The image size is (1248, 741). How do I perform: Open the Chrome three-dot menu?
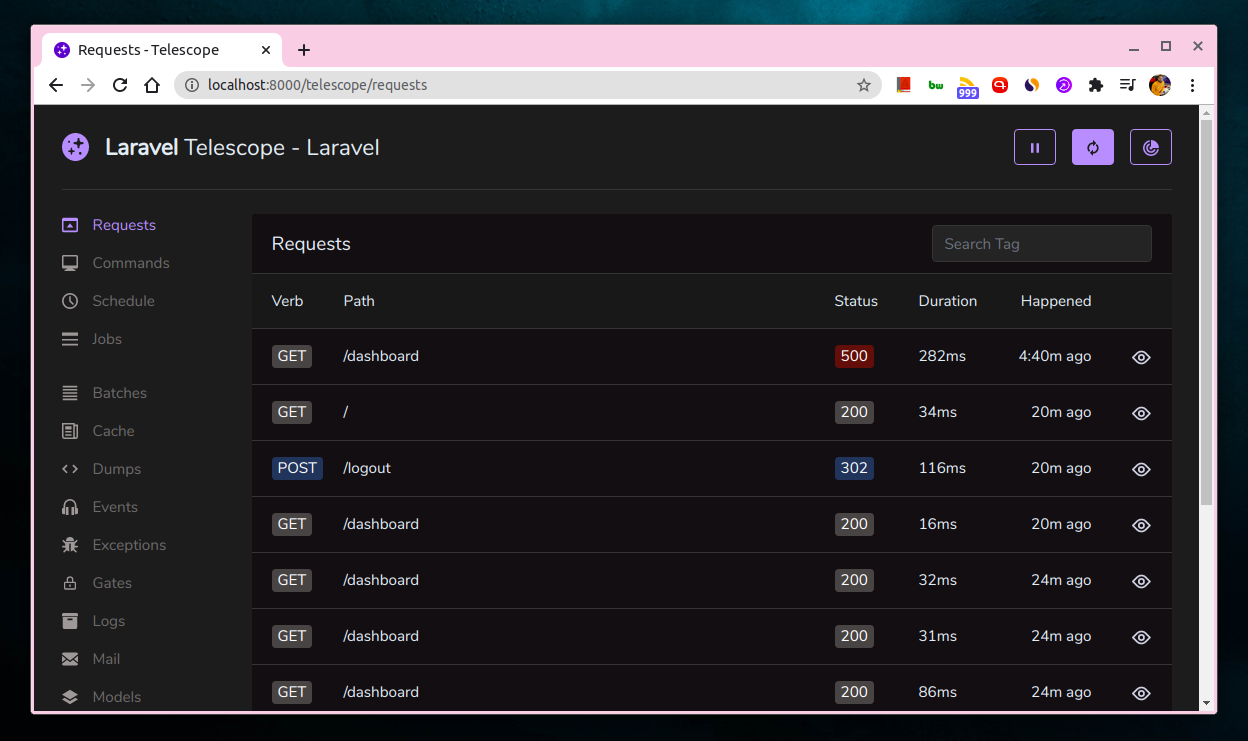point(1192,85)
